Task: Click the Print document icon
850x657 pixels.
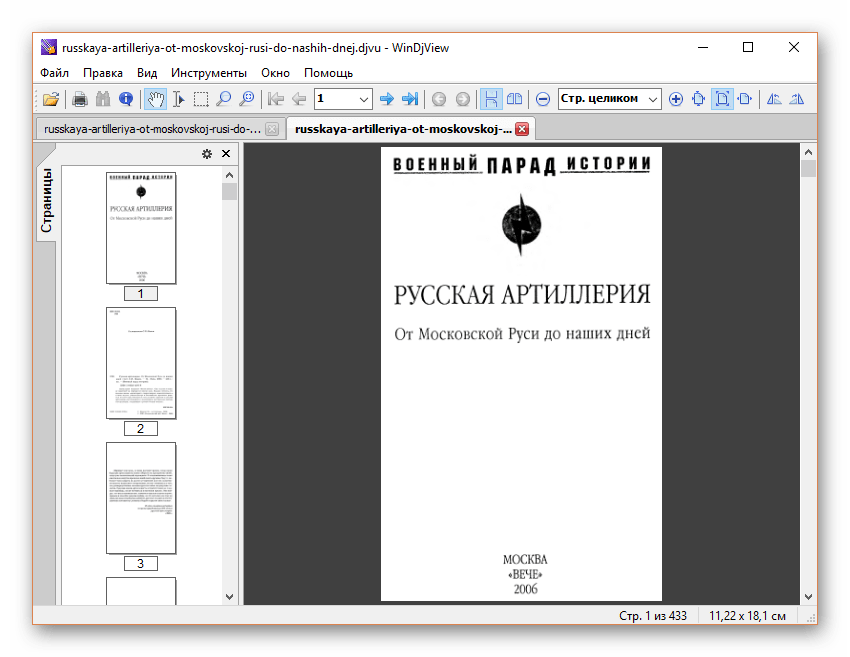Action: click(x=80, y=99)
